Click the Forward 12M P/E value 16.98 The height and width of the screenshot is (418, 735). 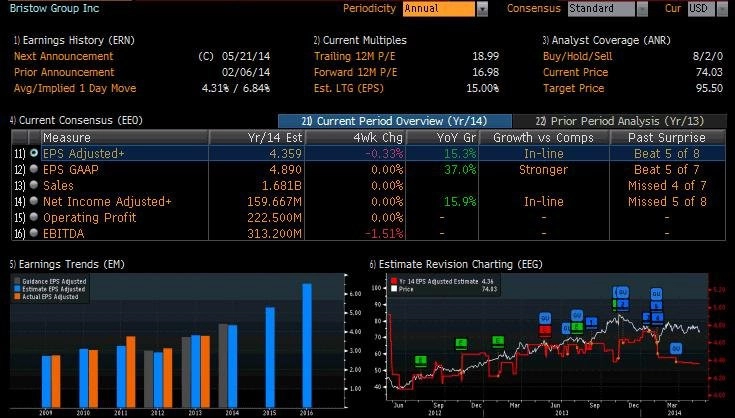[x=486, y=72]
